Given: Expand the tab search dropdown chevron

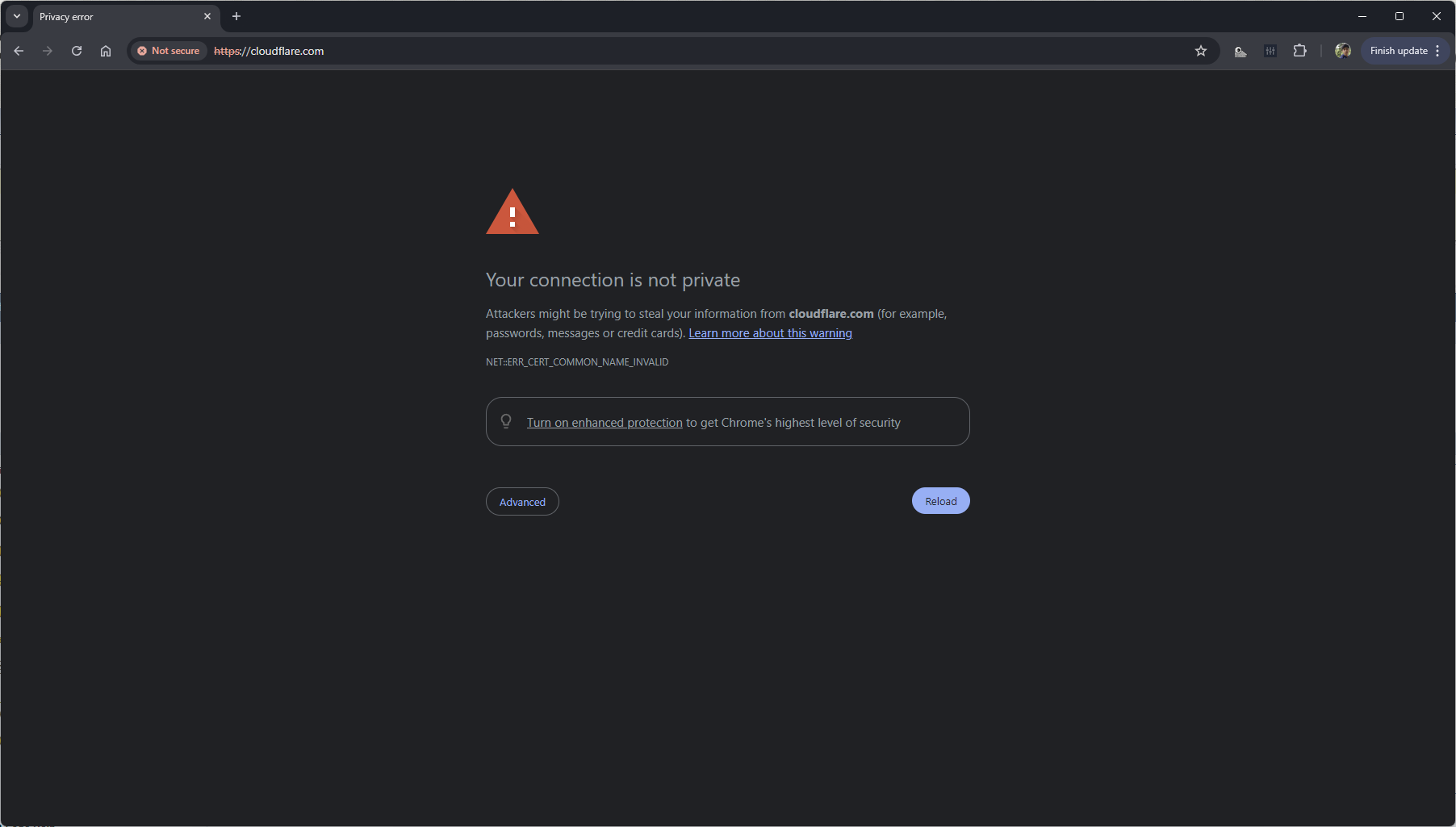Looking at the screenshot, I should coord(17,16).
